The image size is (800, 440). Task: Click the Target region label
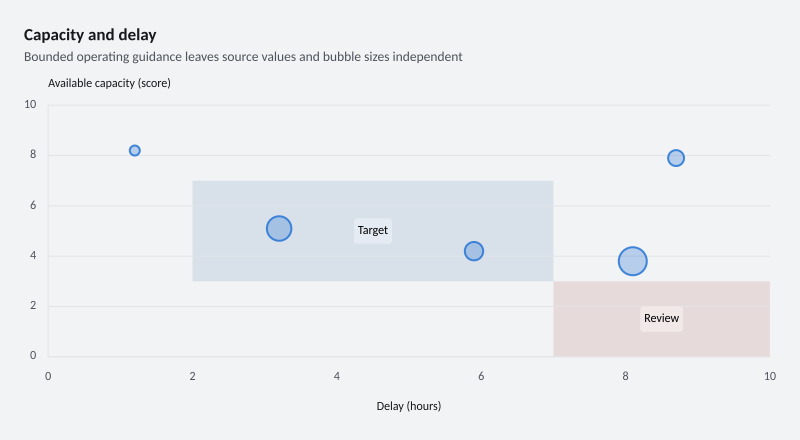coord(373,231)
